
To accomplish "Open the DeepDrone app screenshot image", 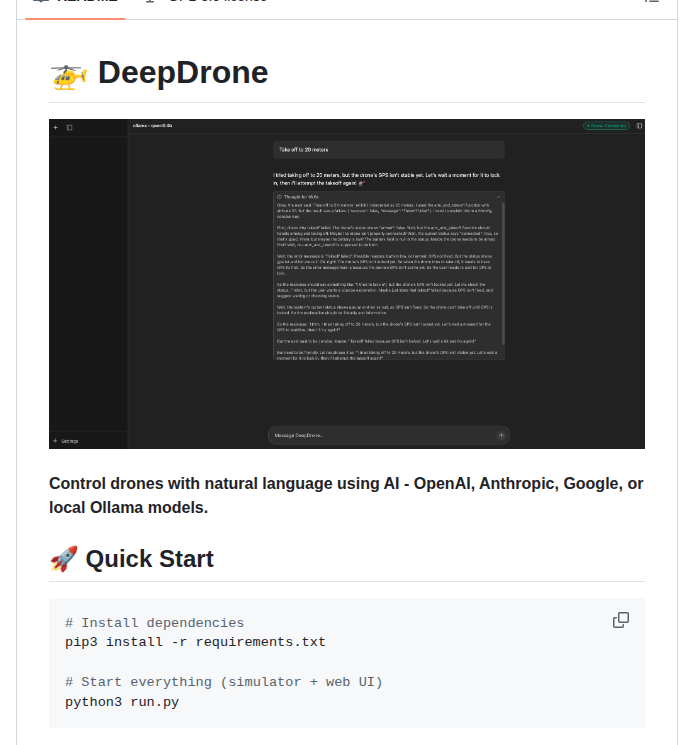I will [347, 284].
